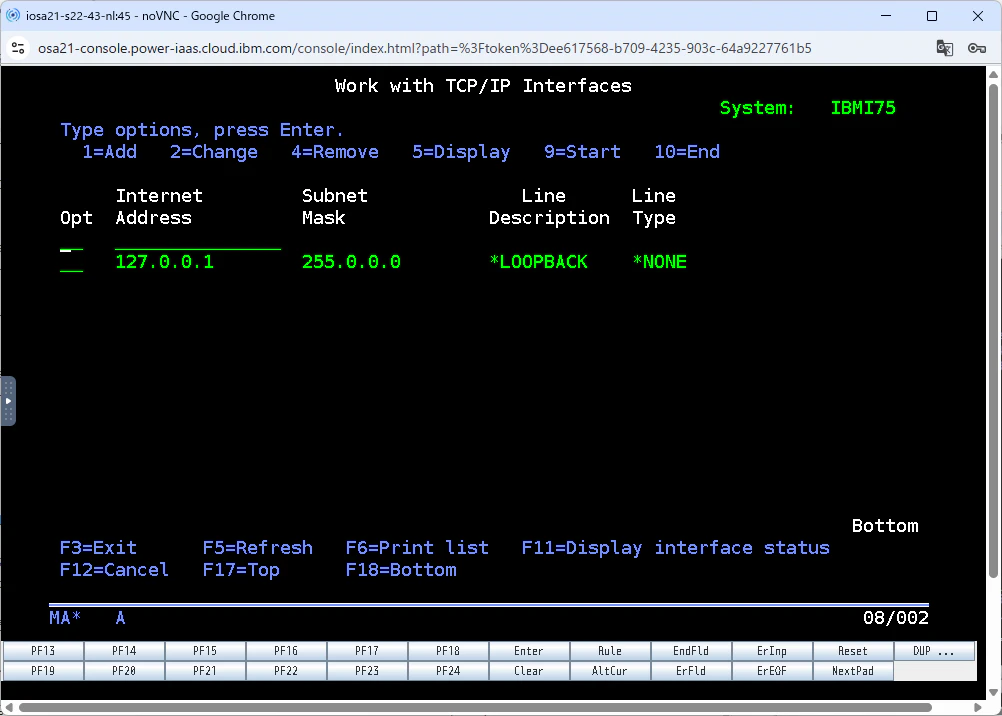
Task: Click the PF16 keypad button
Action: pyautogui.click(x=286, y=651)
